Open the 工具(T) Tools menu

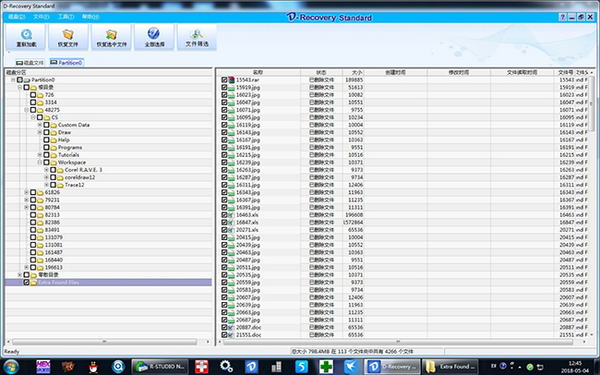click(66, 17)
